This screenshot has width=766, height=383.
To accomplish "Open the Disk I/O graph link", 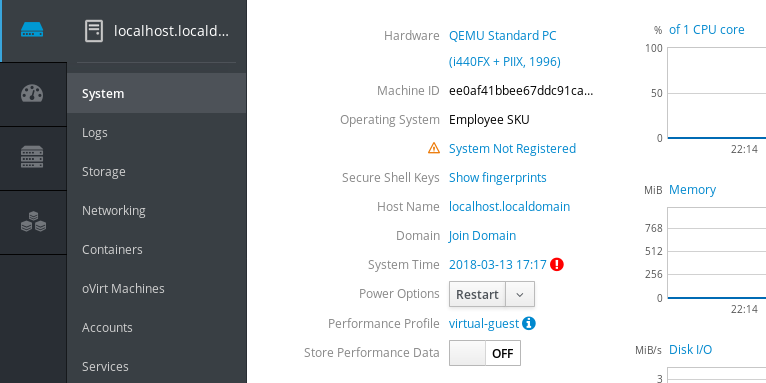I will (x=690, y=350).
